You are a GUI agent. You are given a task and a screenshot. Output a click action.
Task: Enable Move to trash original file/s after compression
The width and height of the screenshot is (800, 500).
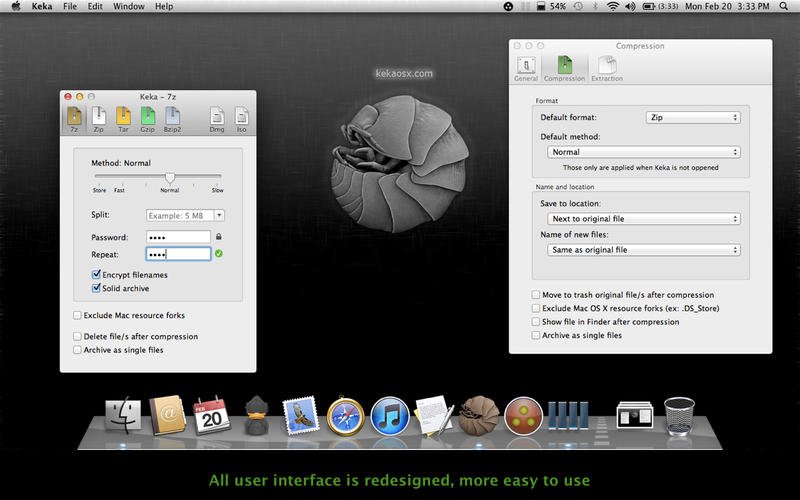(536, 294)
